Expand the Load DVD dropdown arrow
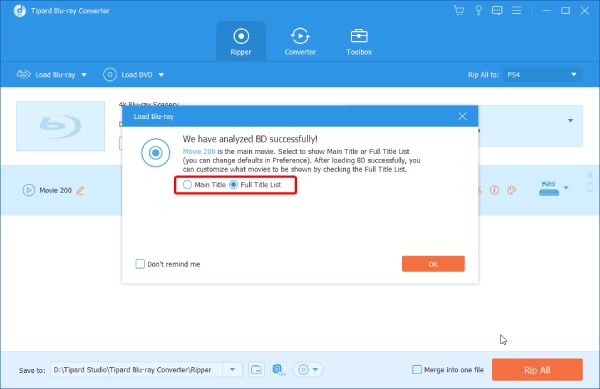This screenshot has height=389, width=600. point(161,75)
